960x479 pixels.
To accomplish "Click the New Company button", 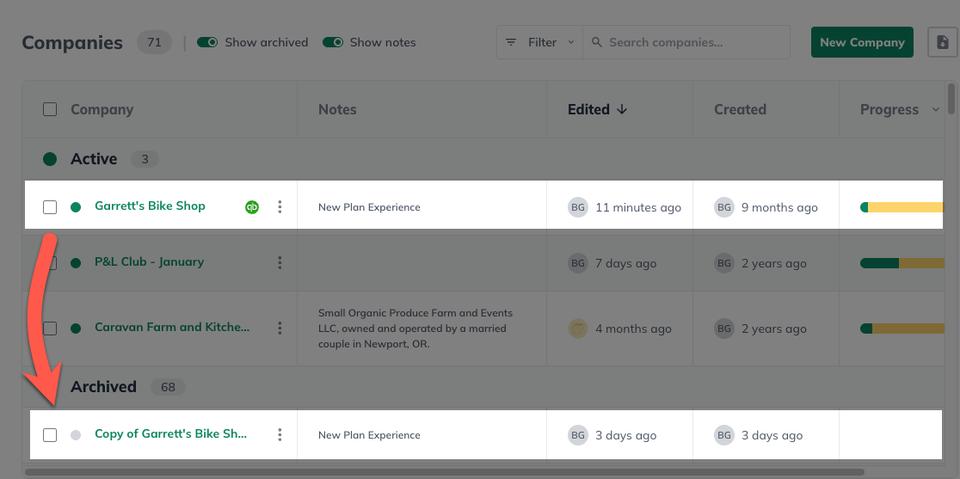I will 862,42.
